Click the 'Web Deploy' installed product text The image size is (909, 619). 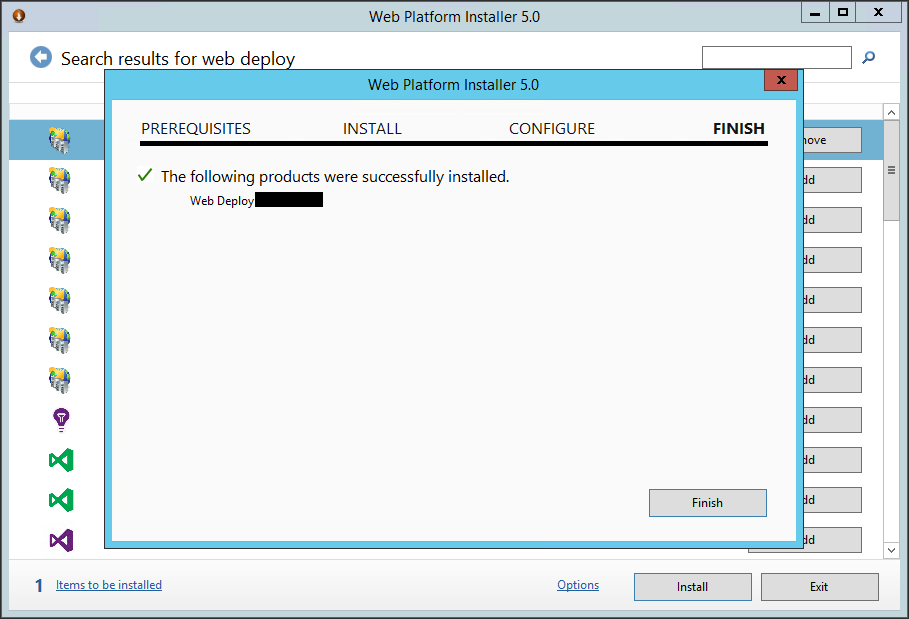221,201
